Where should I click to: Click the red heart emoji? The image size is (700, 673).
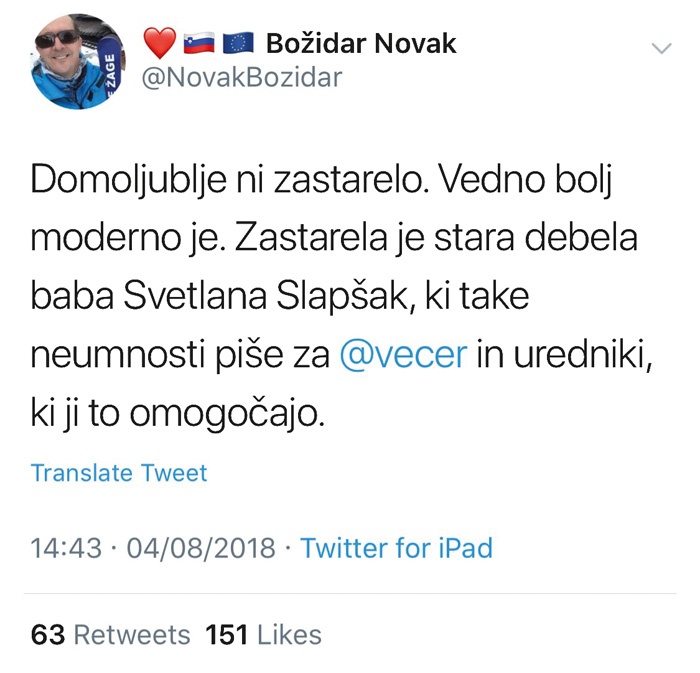pyautogui.click(x=159, y=44)
